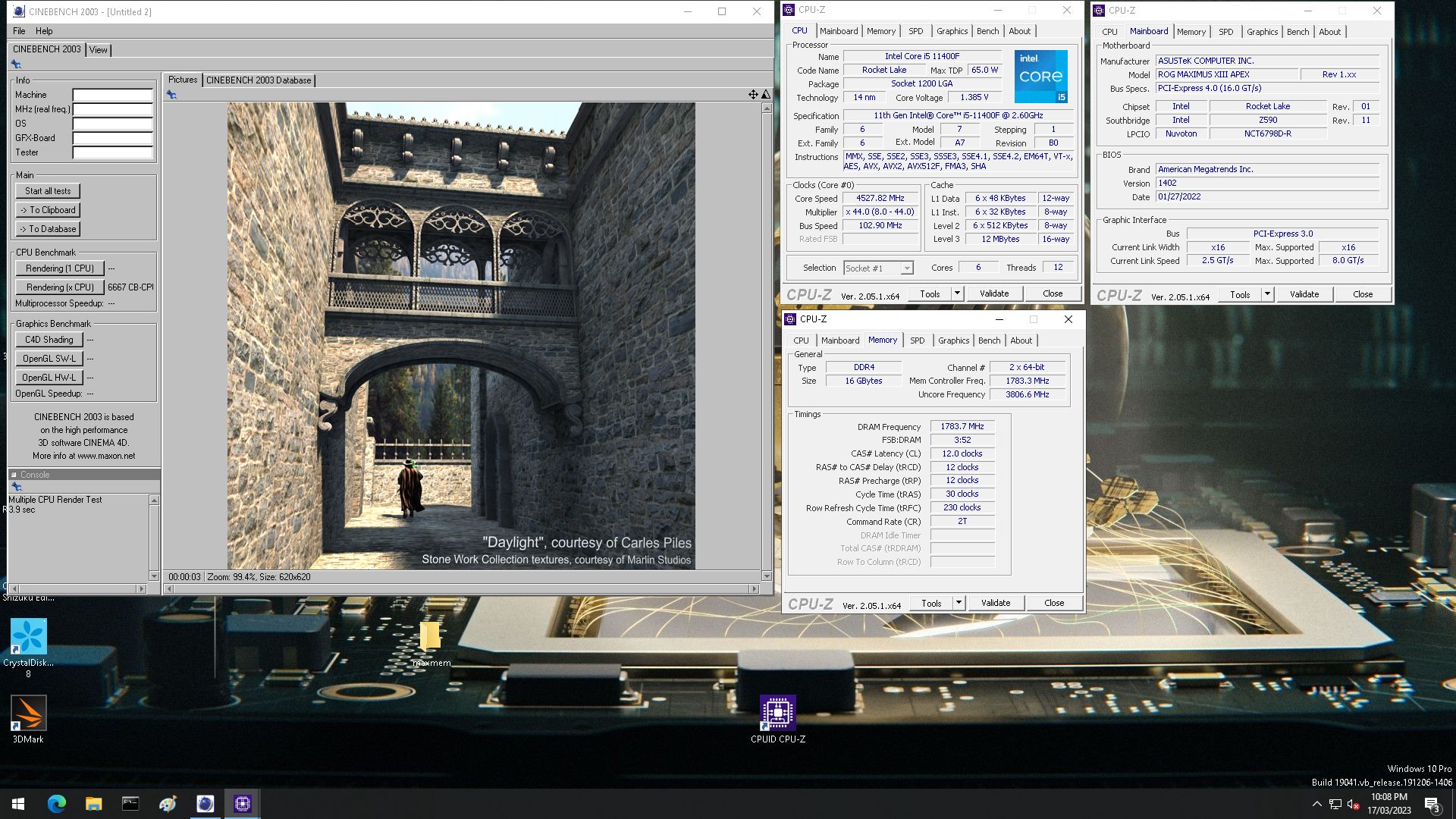Click Tools in the CPU-Z Mainboard window

(x=1240, y=294)
